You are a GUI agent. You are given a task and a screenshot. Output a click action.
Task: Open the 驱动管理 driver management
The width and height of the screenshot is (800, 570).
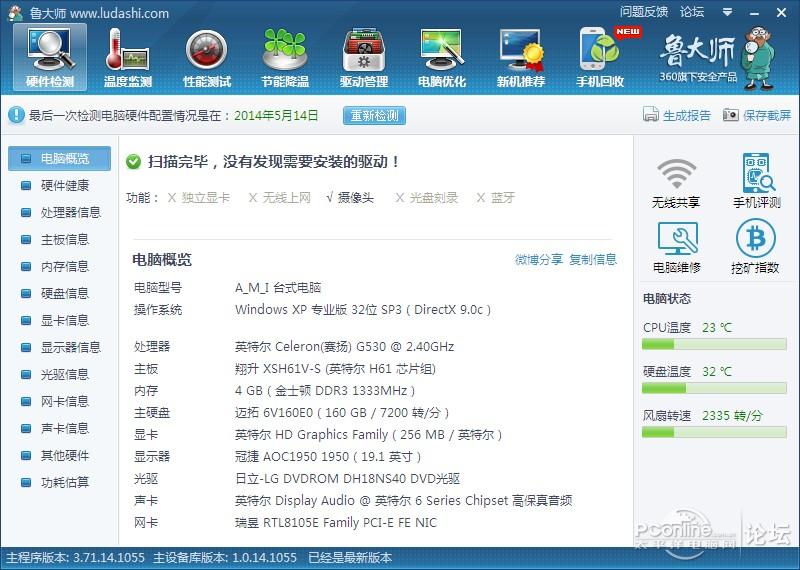click(364, 57)
